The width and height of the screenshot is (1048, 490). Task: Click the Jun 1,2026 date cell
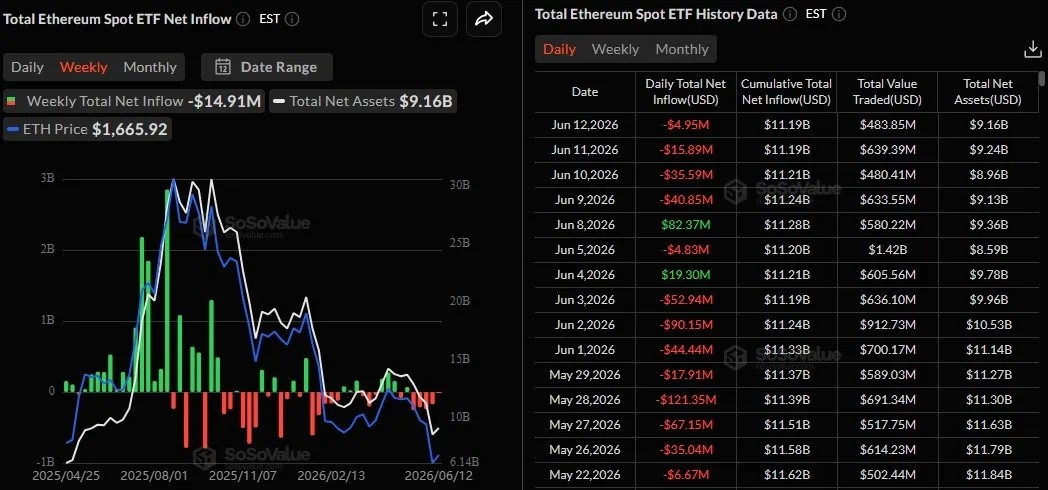pos(585,350)
